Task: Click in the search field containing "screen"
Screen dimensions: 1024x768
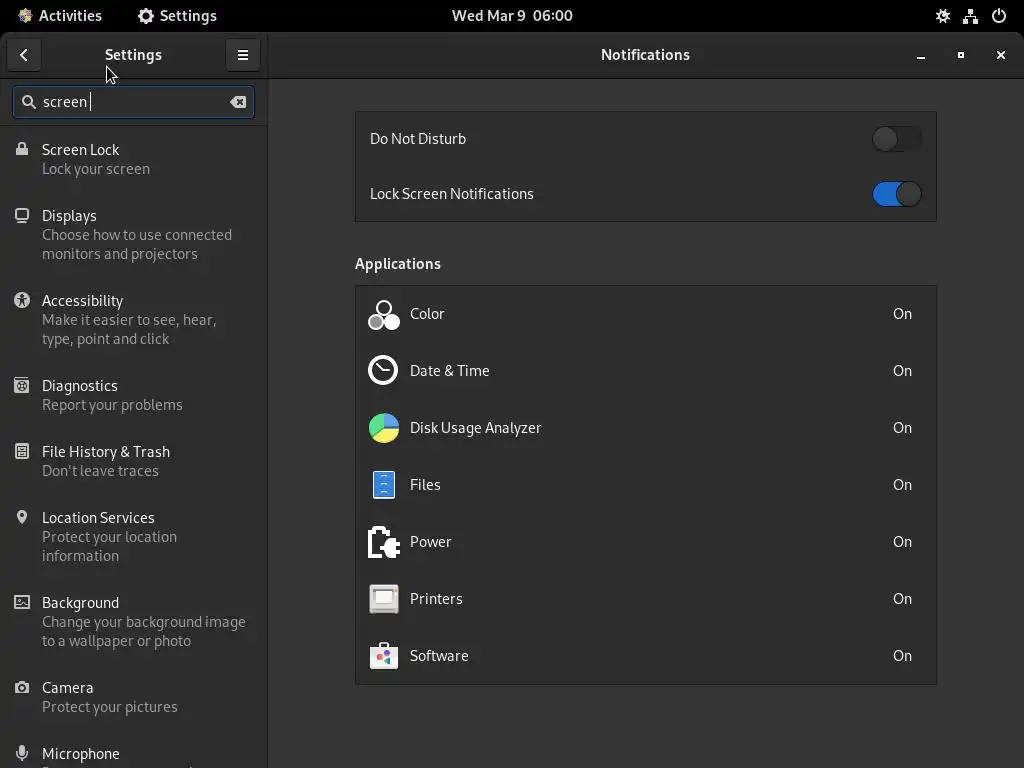Action: pos(133,102)
